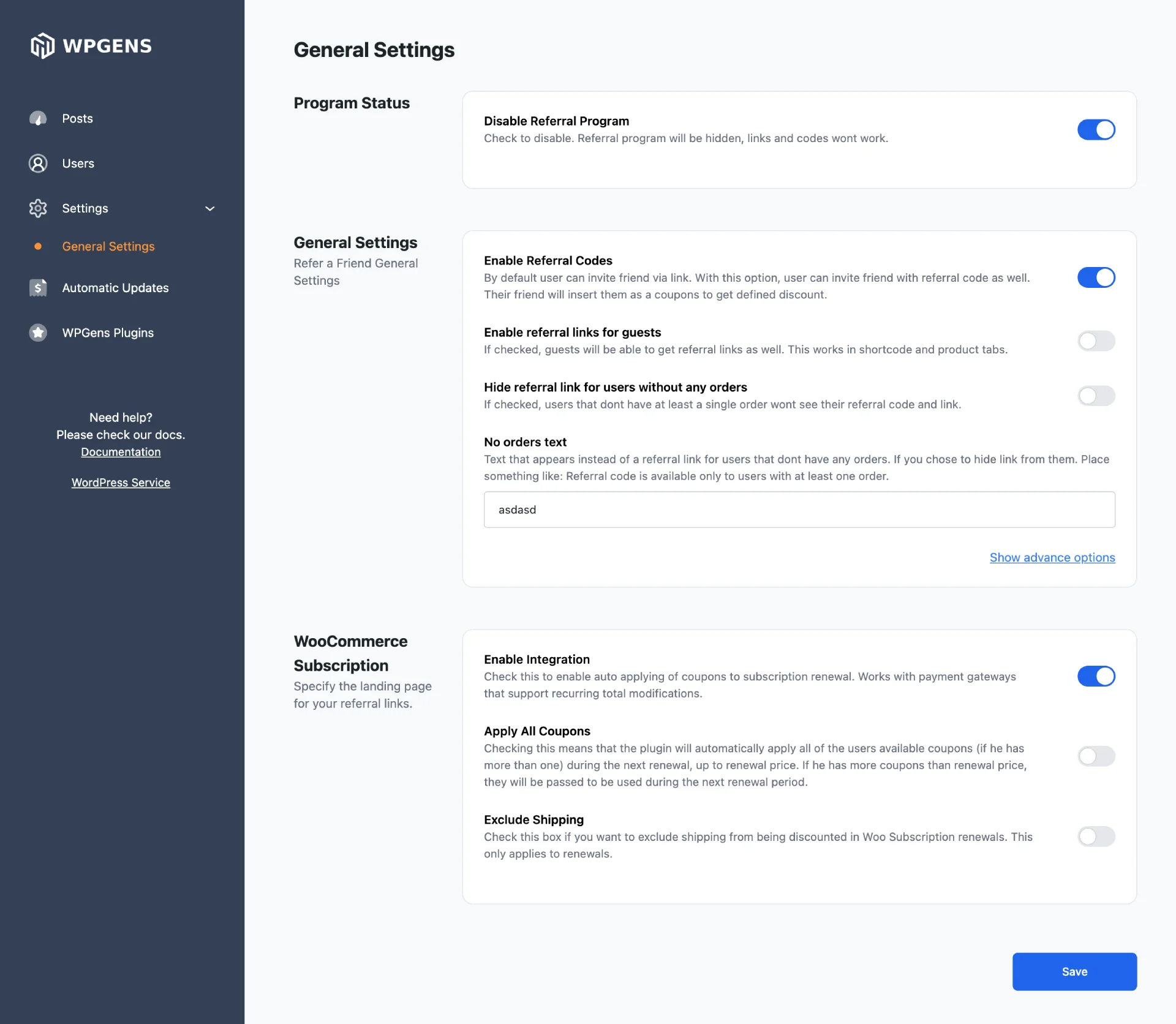Viewport: 1176px width, 1024px height.
Task: Open the Documentation link
Action: tap(121, 452)
